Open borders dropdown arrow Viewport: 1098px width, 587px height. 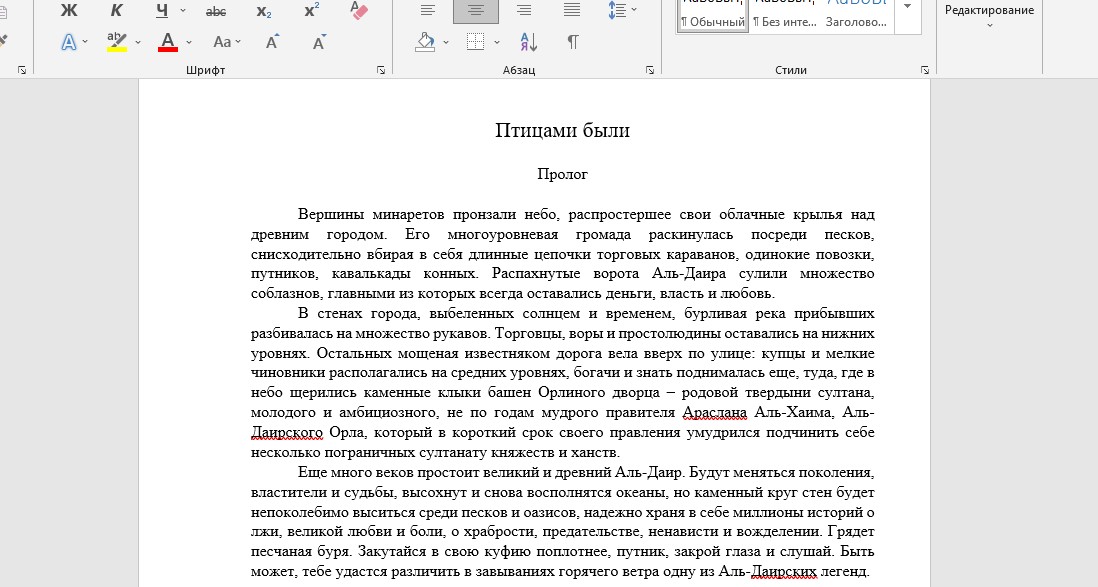tap(496, 42)
